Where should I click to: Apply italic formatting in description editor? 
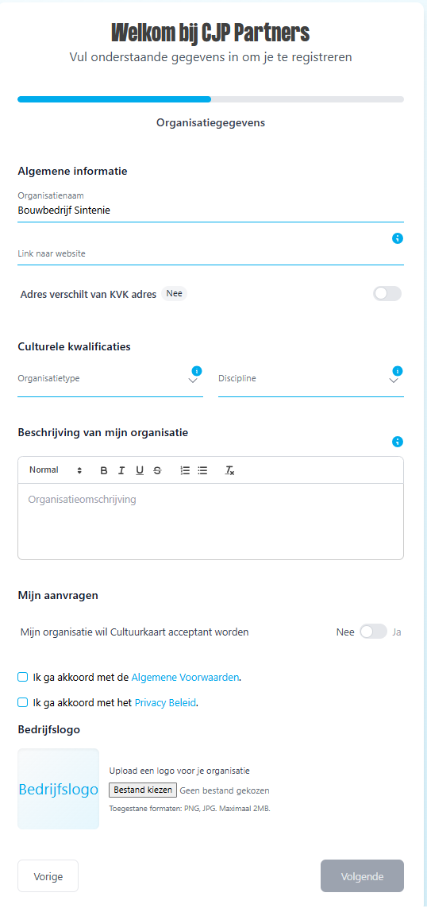(x=121, y=470)
